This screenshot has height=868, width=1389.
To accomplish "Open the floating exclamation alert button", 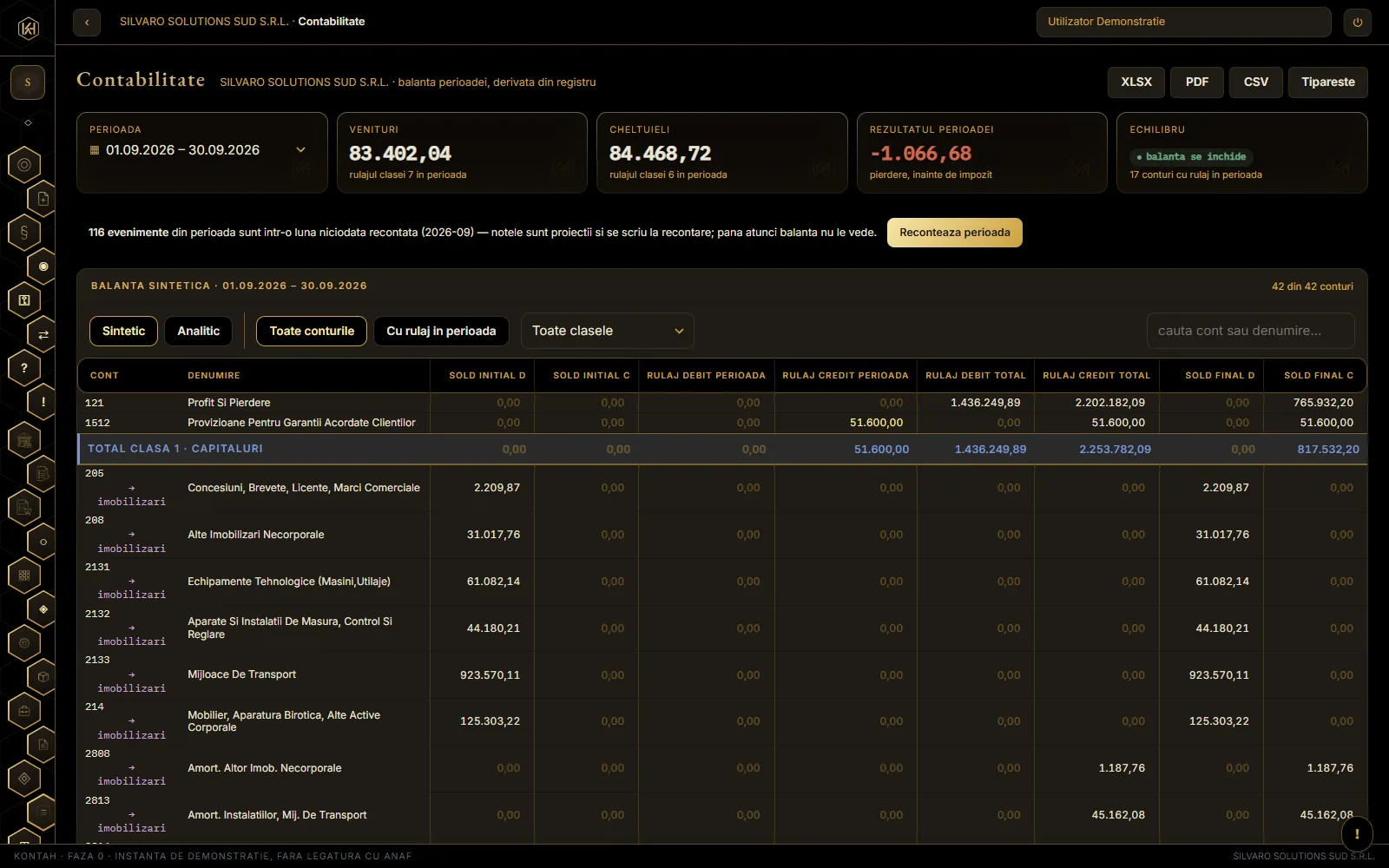I will [x=1357, y=833].
